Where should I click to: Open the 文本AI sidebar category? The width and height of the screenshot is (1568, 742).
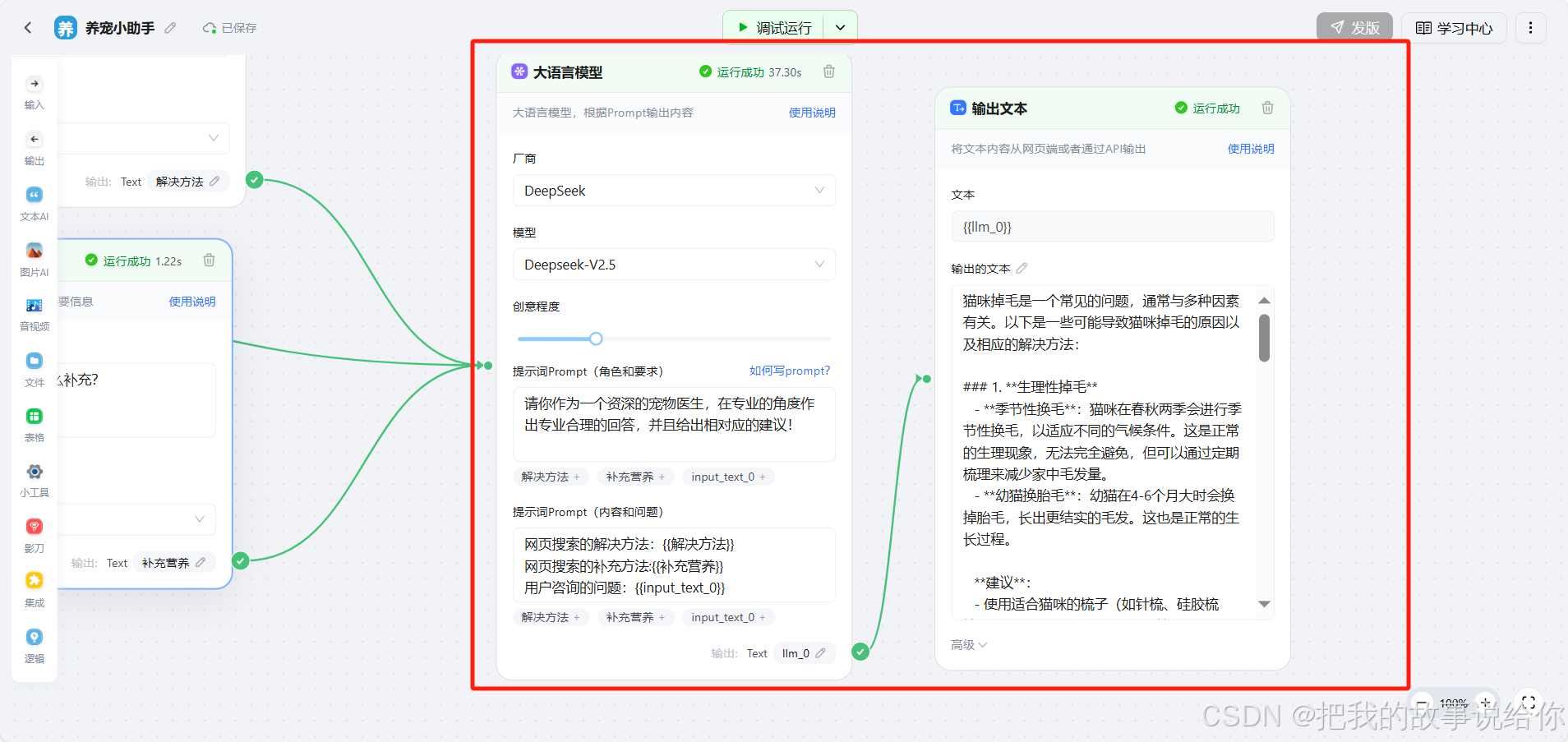[x=34, y=204]
